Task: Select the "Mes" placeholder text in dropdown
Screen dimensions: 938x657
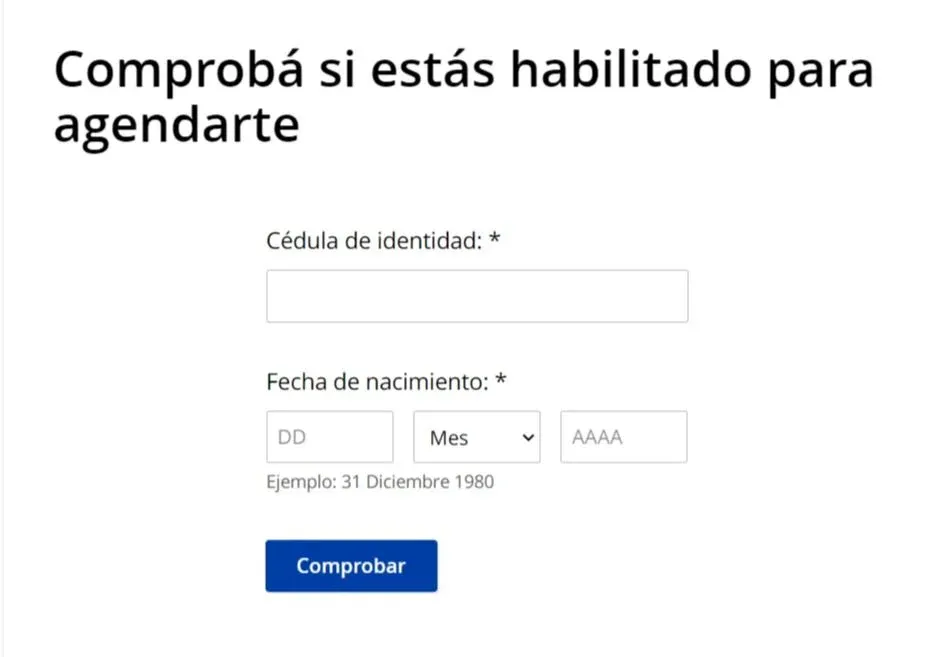Action: [449, 438]
